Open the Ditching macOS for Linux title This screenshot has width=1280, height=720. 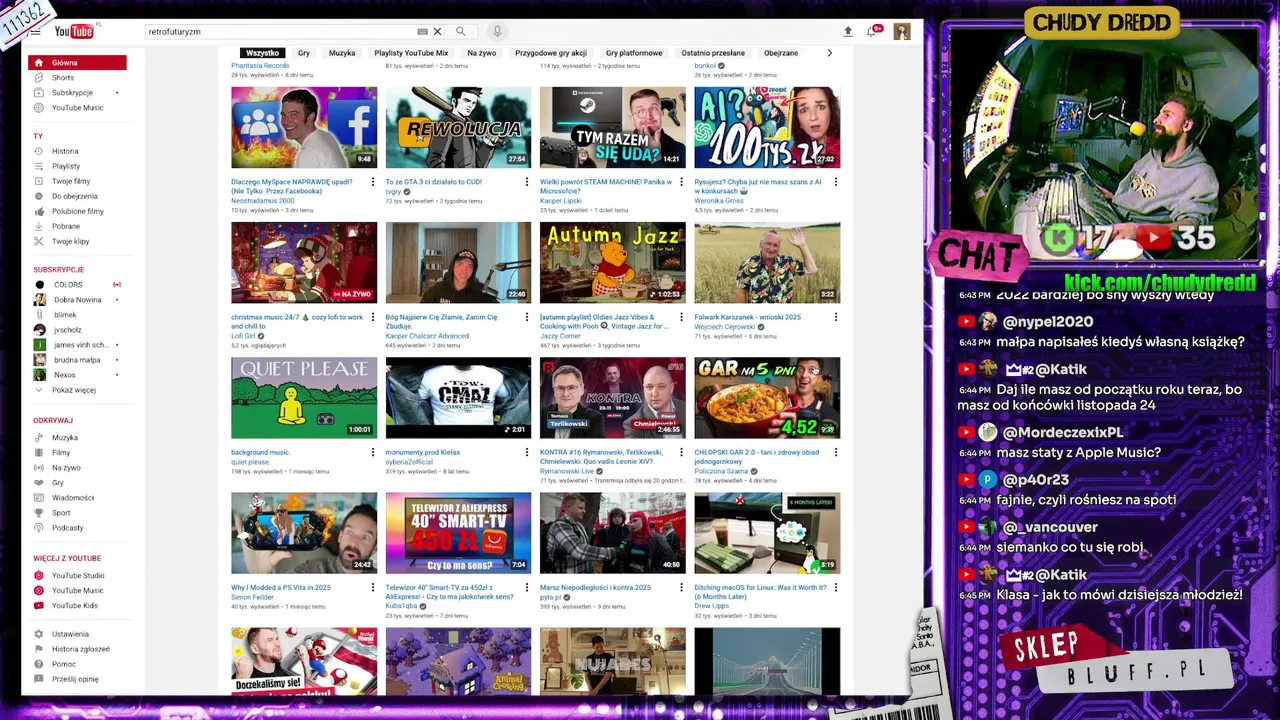click(x=761, y=592)
